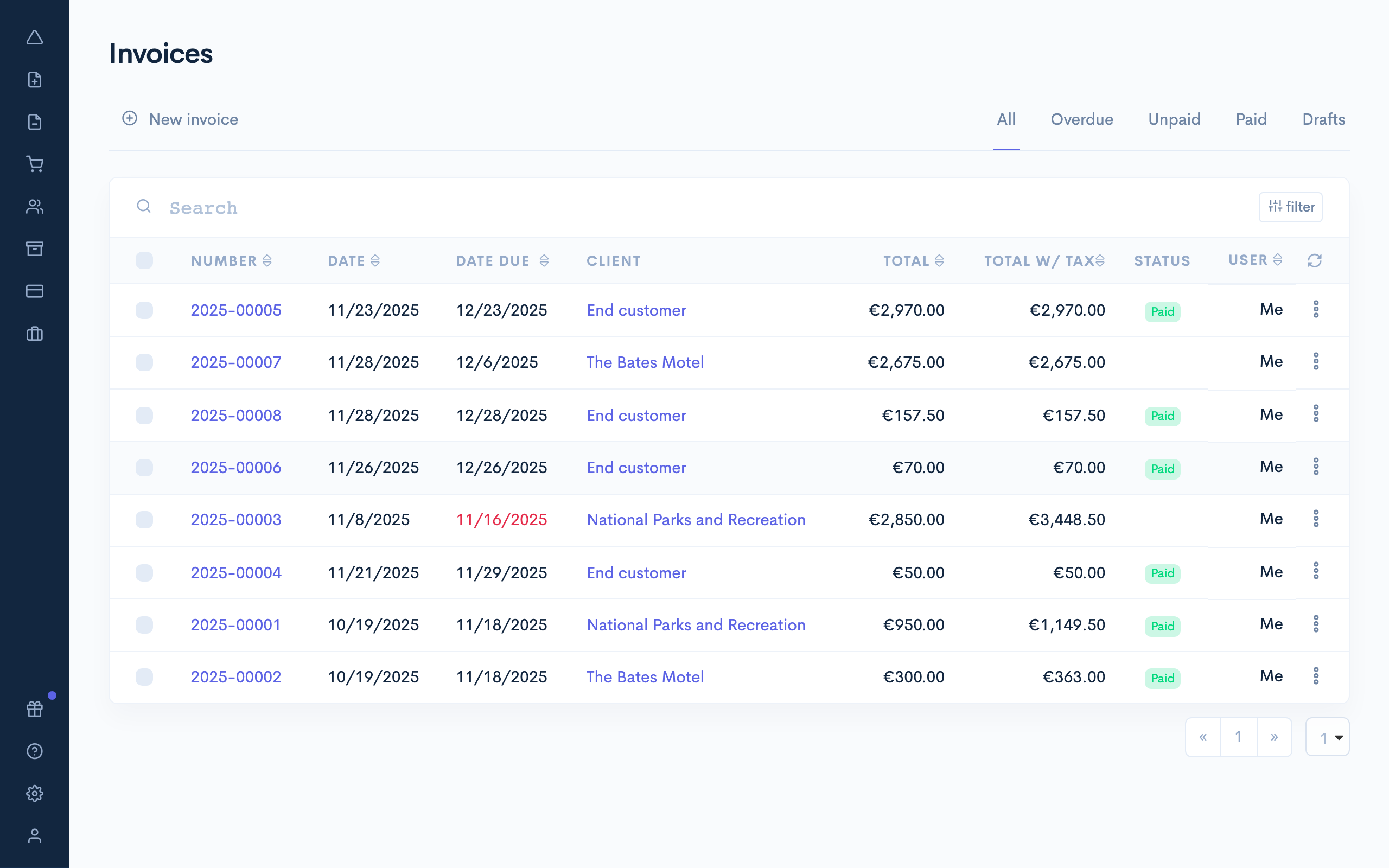Select the briefcase icon in the sidebar
The width and height of the screenshot is (1389, 868).
coord(35,334)
